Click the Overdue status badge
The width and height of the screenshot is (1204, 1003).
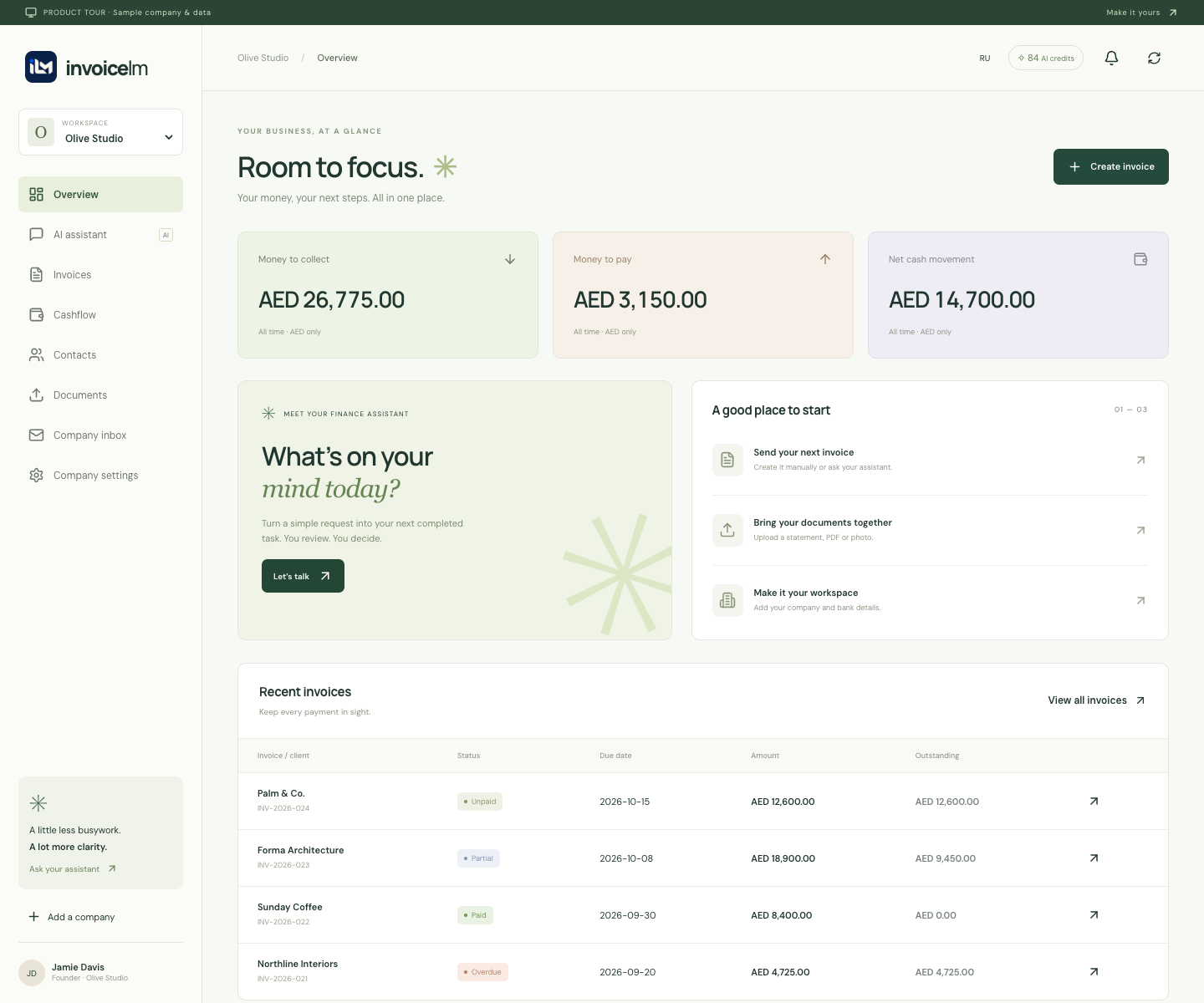(x=482, y=972)
